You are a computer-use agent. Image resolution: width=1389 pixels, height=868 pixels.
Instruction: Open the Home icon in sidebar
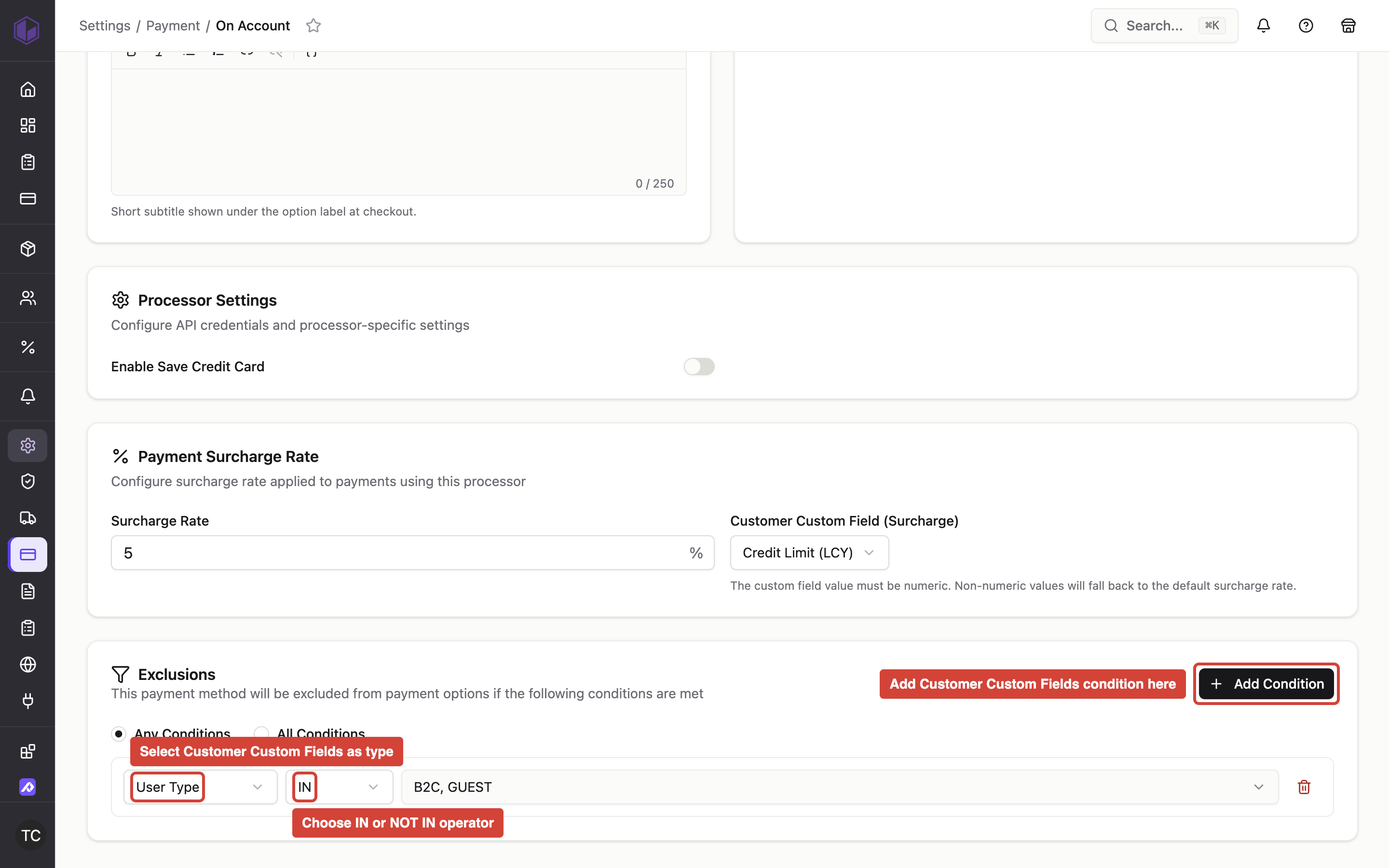27,90
